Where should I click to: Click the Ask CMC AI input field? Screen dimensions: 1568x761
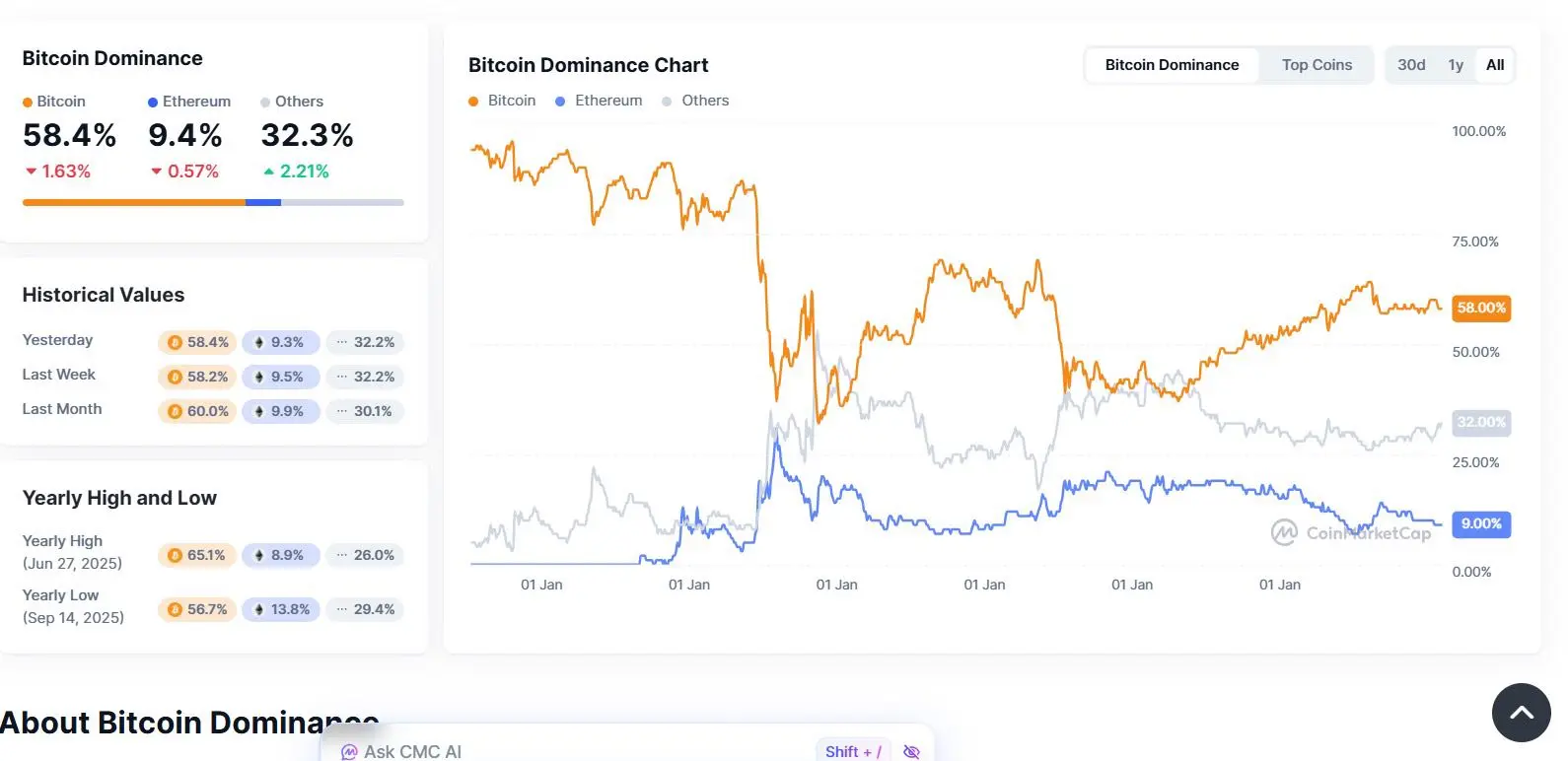[582, 751]
